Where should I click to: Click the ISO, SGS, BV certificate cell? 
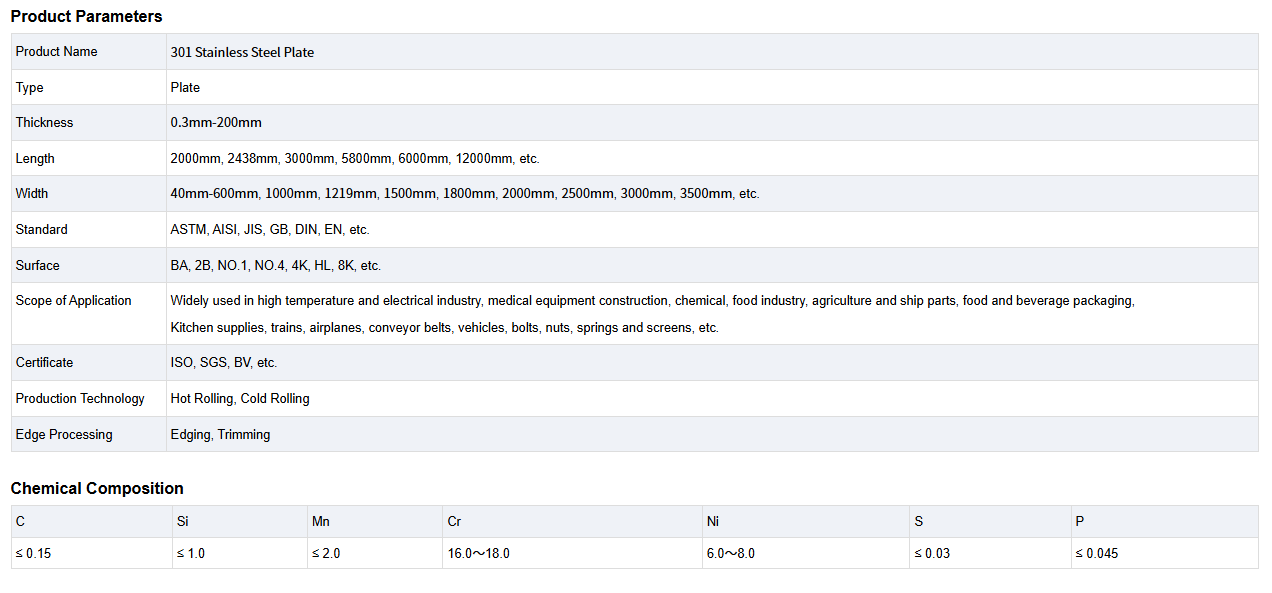click(x=224, y=362)
